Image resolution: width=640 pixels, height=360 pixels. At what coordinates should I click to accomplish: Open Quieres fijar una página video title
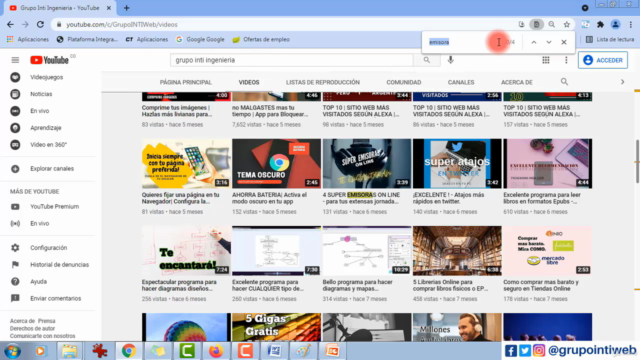180,198
